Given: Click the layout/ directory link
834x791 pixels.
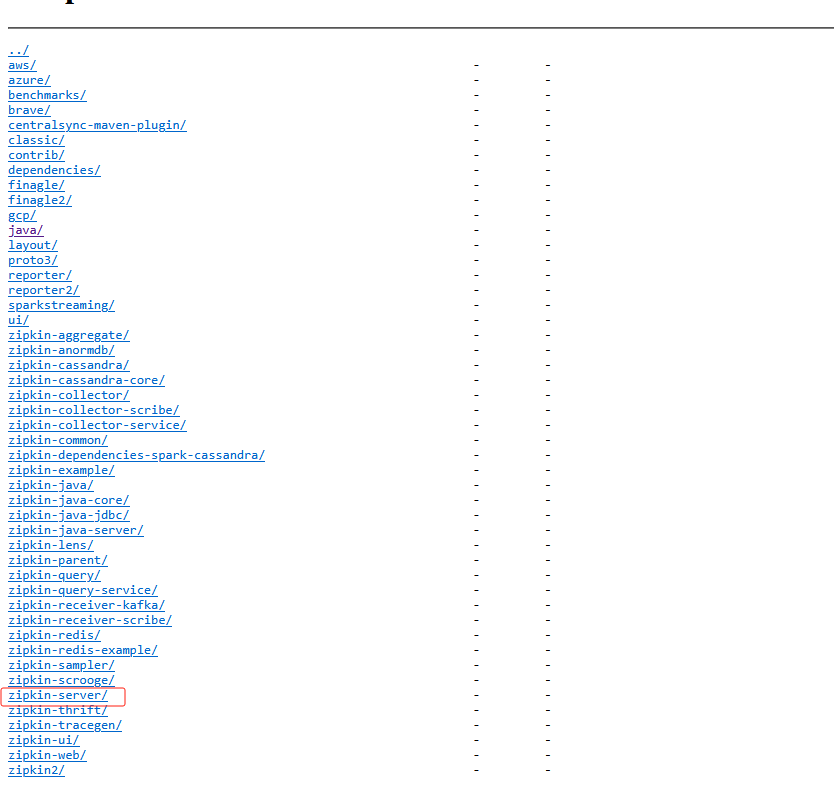Looking at the screenshot, I should pyautogui.click(x=33, y=245).
